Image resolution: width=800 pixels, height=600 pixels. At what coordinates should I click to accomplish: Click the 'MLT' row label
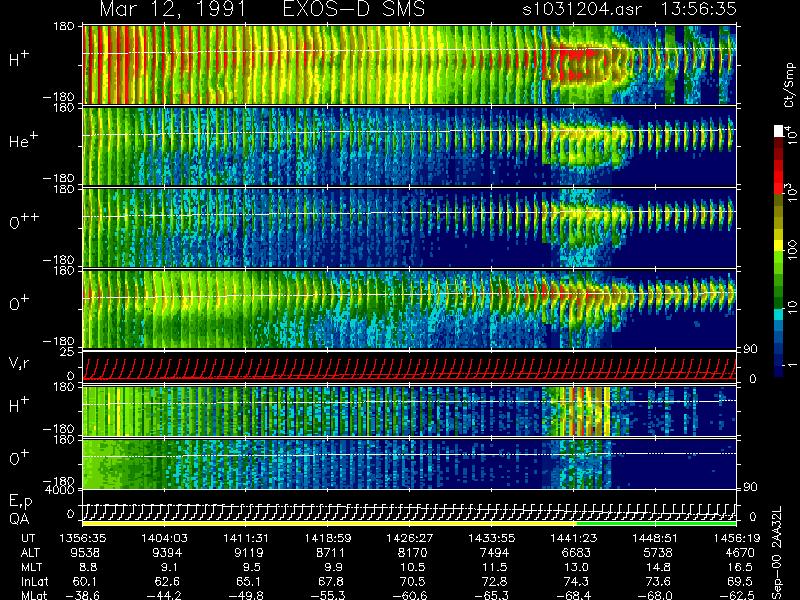pos(32,567)
